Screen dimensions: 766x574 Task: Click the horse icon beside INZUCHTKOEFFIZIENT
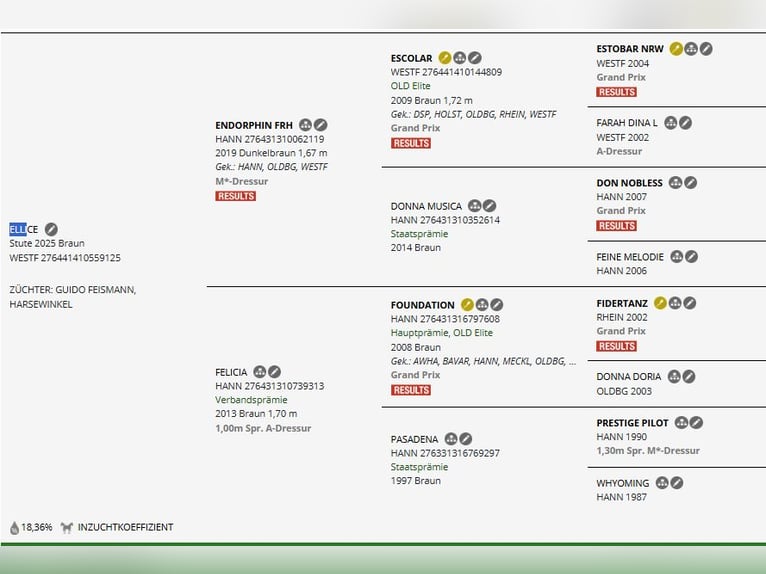pos(67,527)
